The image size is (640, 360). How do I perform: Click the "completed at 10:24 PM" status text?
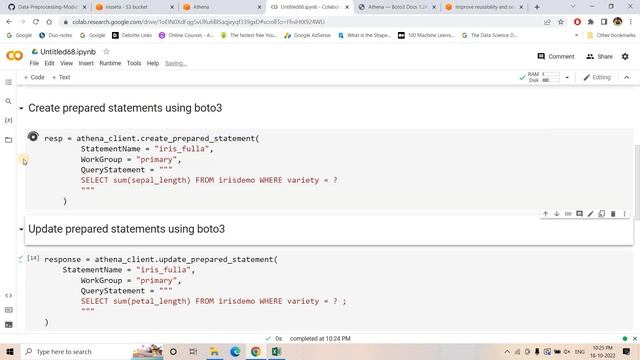[x=320, y=338]
